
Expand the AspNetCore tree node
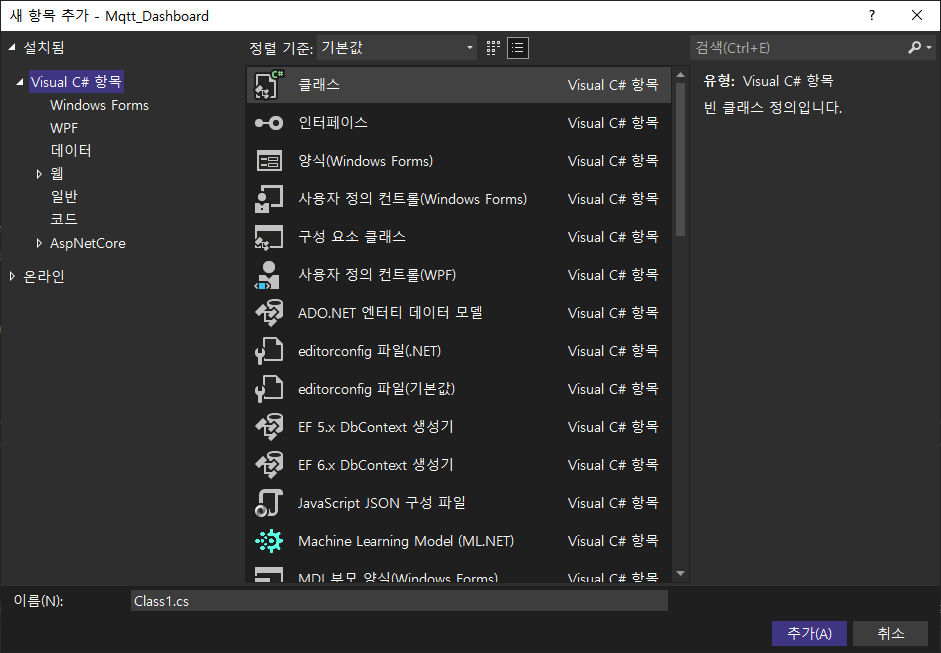(39, 243)
